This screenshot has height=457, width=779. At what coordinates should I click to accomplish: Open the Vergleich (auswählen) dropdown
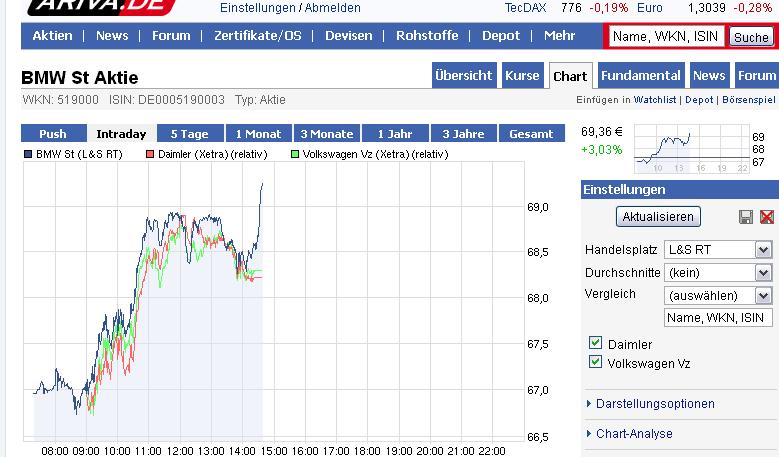pyautogui.click(x=718, y=295)
